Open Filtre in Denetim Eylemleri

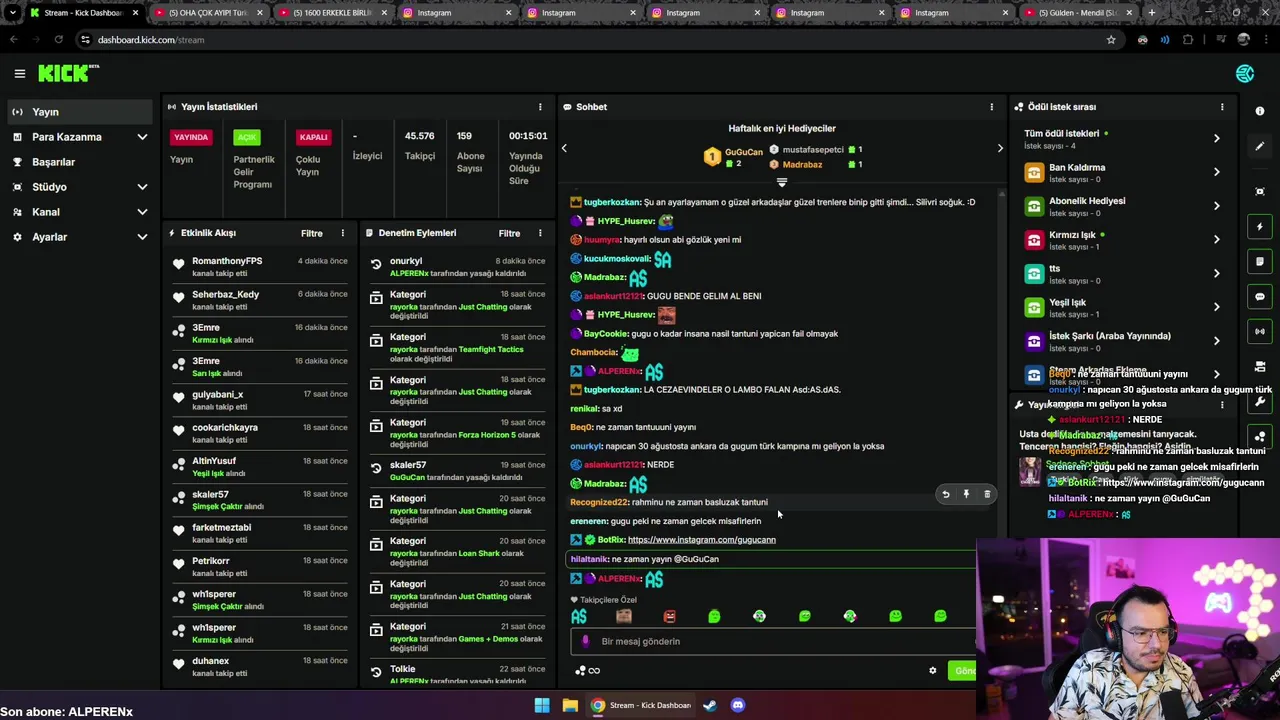510,233
